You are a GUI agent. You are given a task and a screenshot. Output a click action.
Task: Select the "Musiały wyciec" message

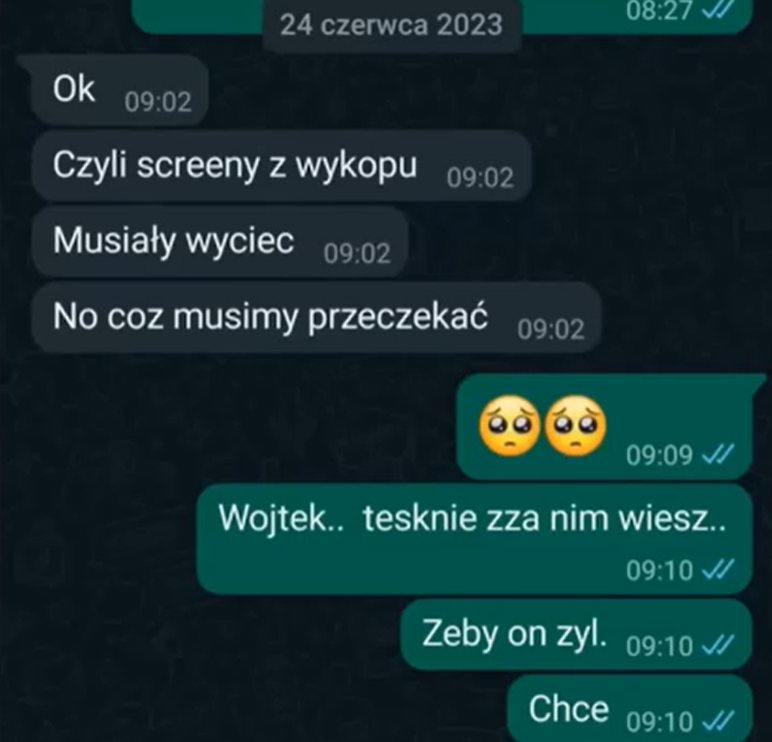[x=220, y=241]
